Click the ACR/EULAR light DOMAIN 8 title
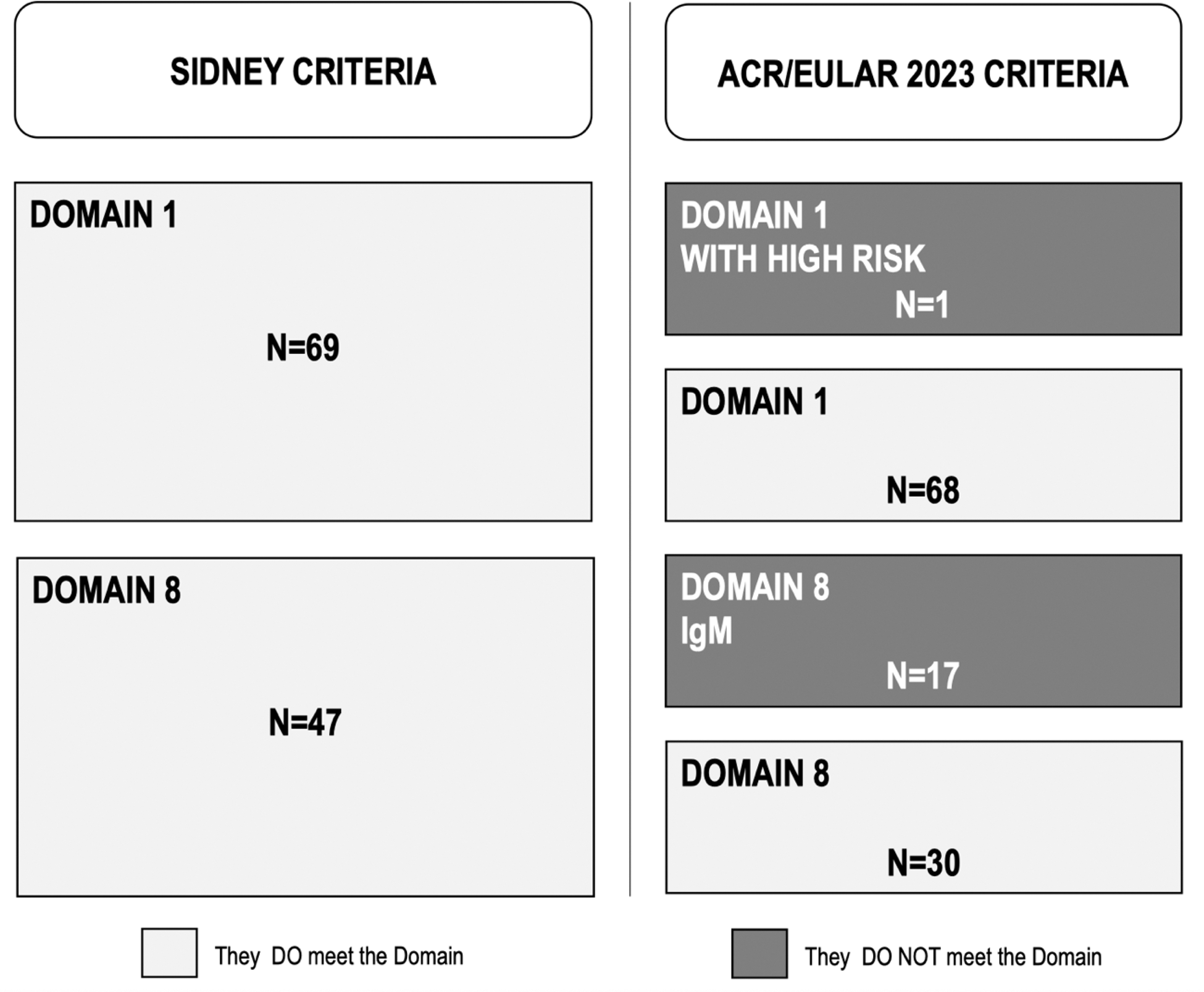The height and width of the screenshot is (992, 1204). pos(755,773)
